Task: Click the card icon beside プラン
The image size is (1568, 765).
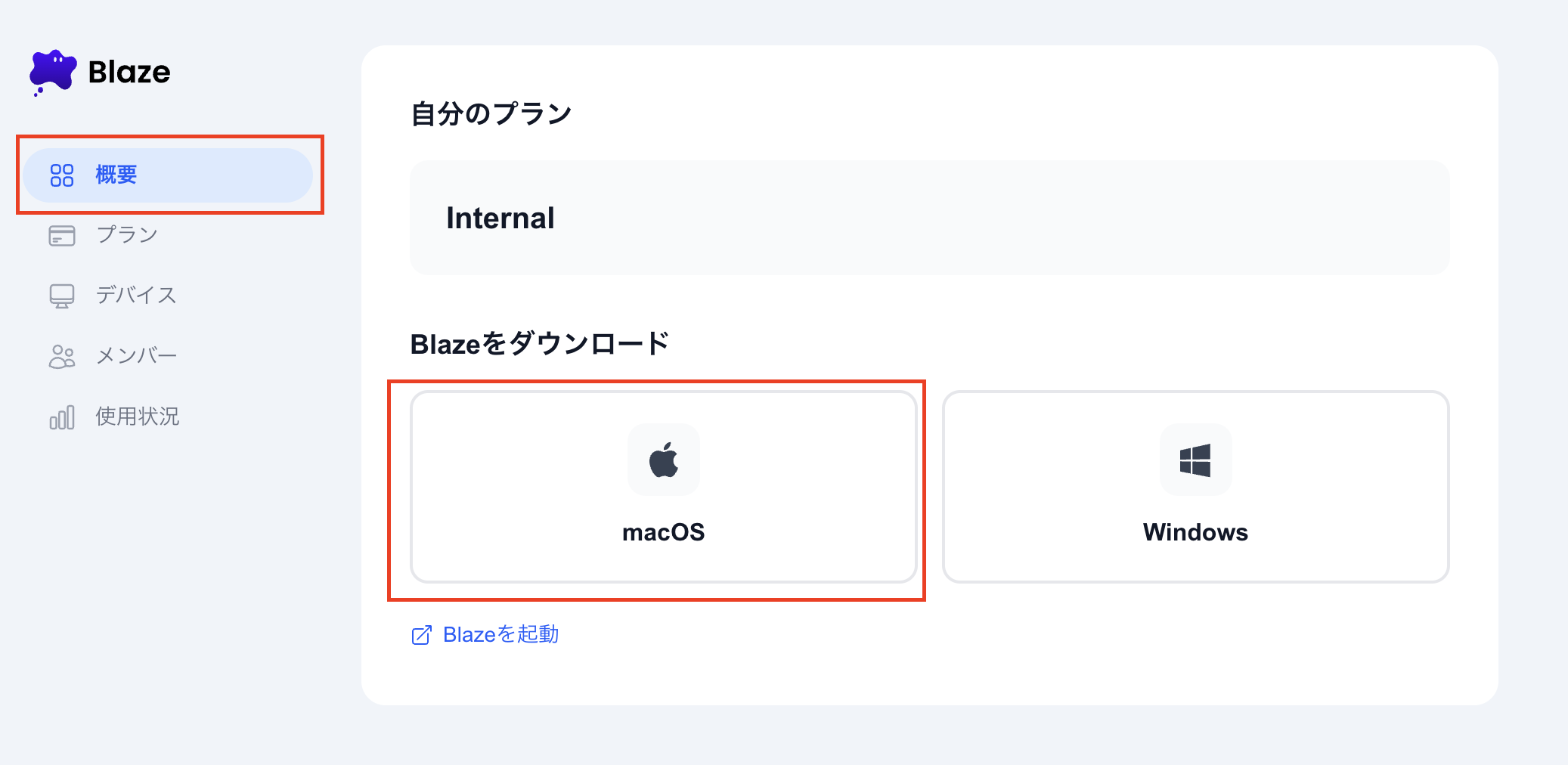Action: click(x=62, y=236)
